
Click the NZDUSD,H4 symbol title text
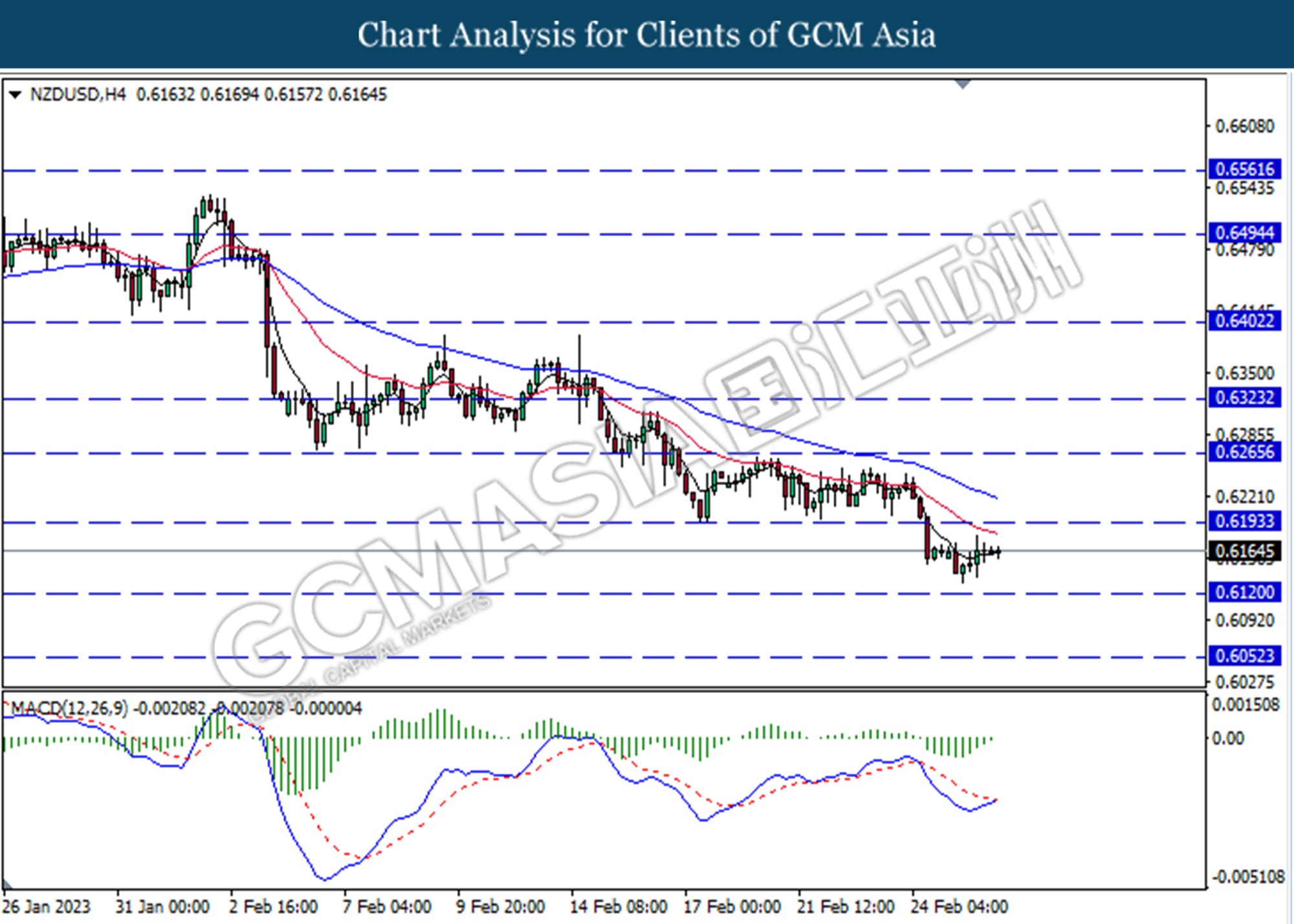click(78, 95)
